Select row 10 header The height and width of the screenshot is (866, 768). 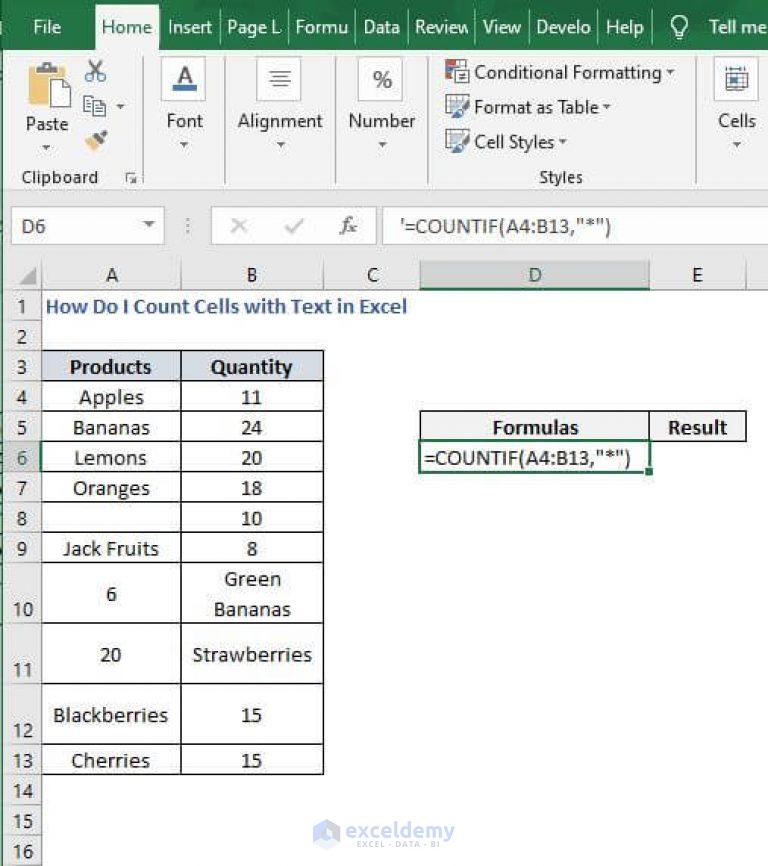pos(23,594)
